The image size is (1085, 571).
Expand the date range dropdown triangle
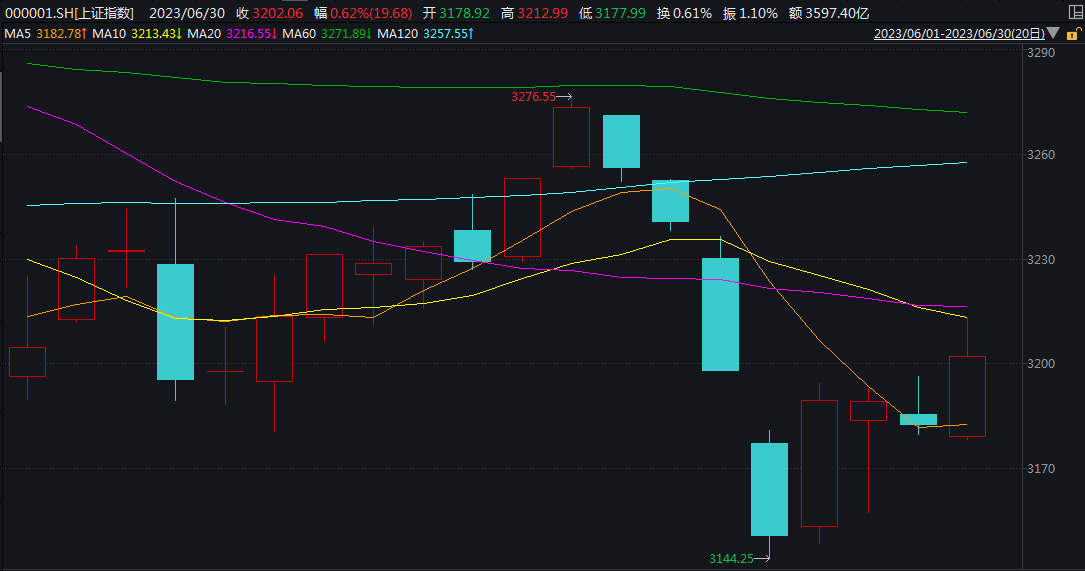click(1053, 33)
